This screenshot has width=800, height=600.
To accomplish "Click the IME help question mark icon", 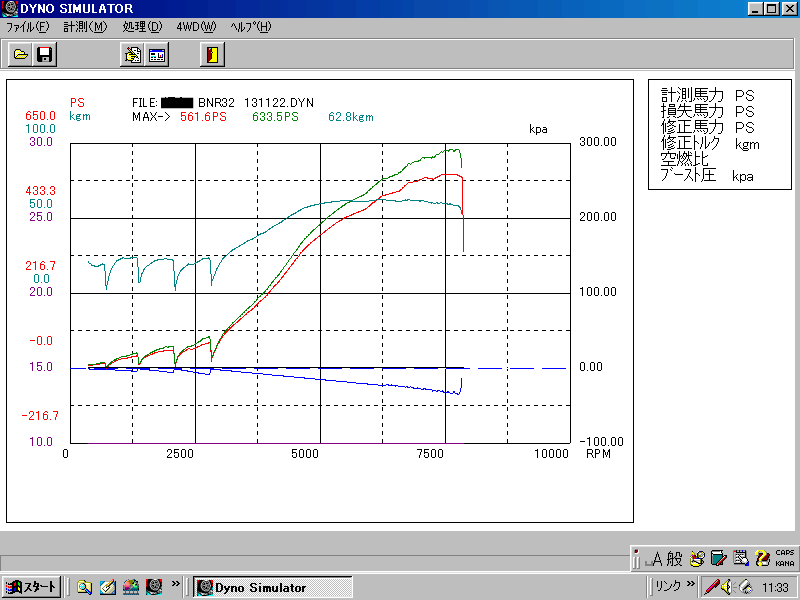I will point(762,558).
